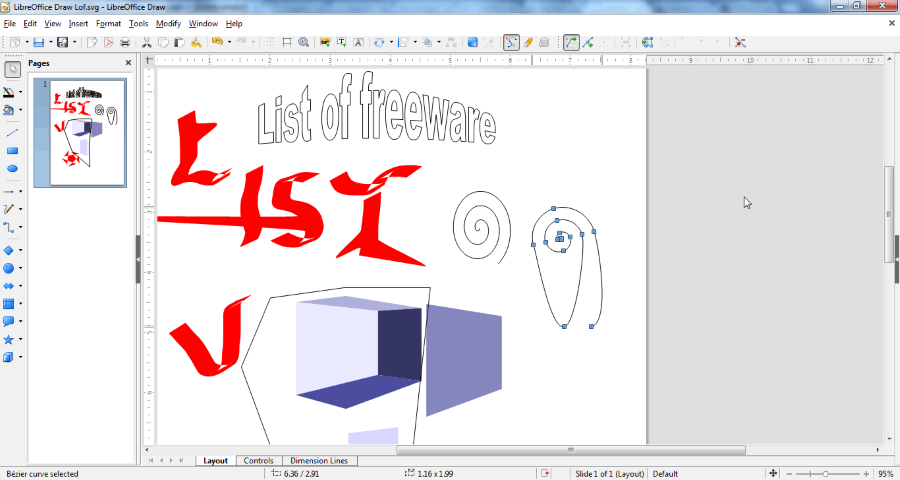900x480 pixels.
Task: Click the Line Color pencil swatch
Action: pos(9,92)
